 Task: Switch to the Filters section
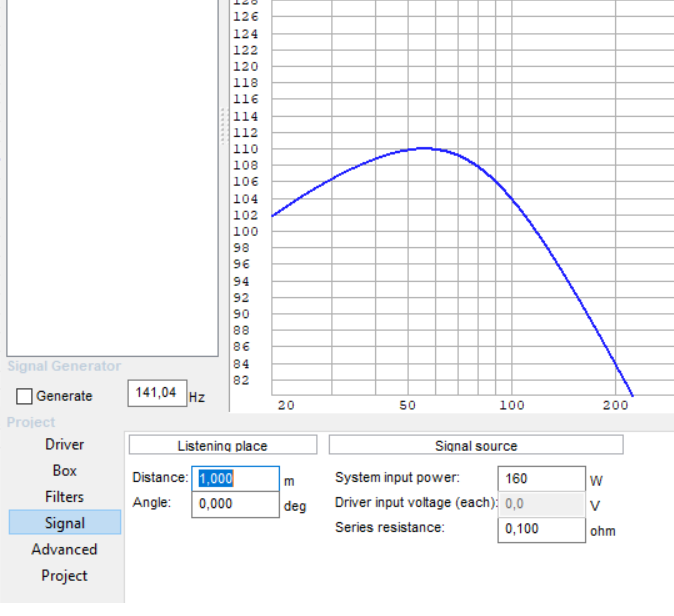64,497
